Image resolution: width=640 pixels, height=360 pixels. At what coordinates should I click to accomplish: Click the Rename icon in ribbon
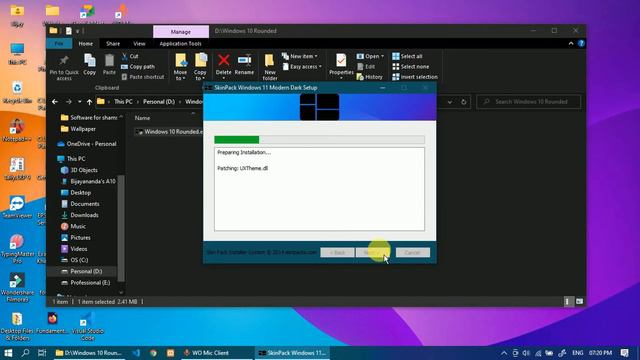point(244,60)
